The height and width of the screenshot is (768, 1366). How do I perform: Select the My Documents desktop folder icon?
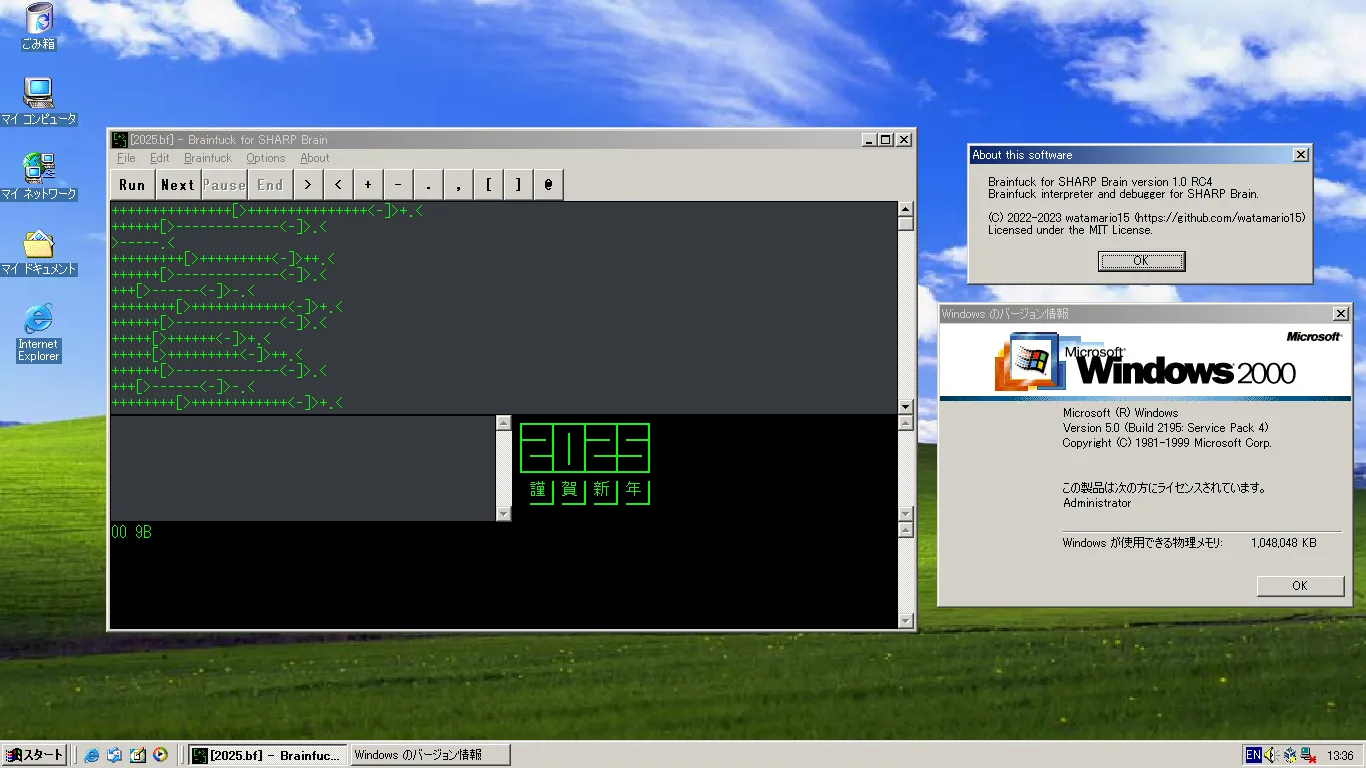[39, 252]
